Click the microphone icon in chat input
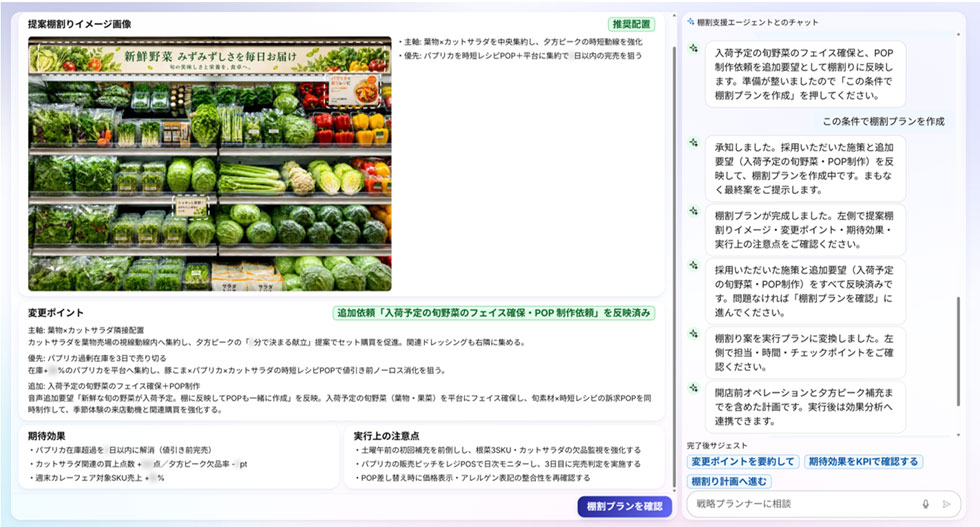Screen dimensions: 980x527 click(926, 504)
